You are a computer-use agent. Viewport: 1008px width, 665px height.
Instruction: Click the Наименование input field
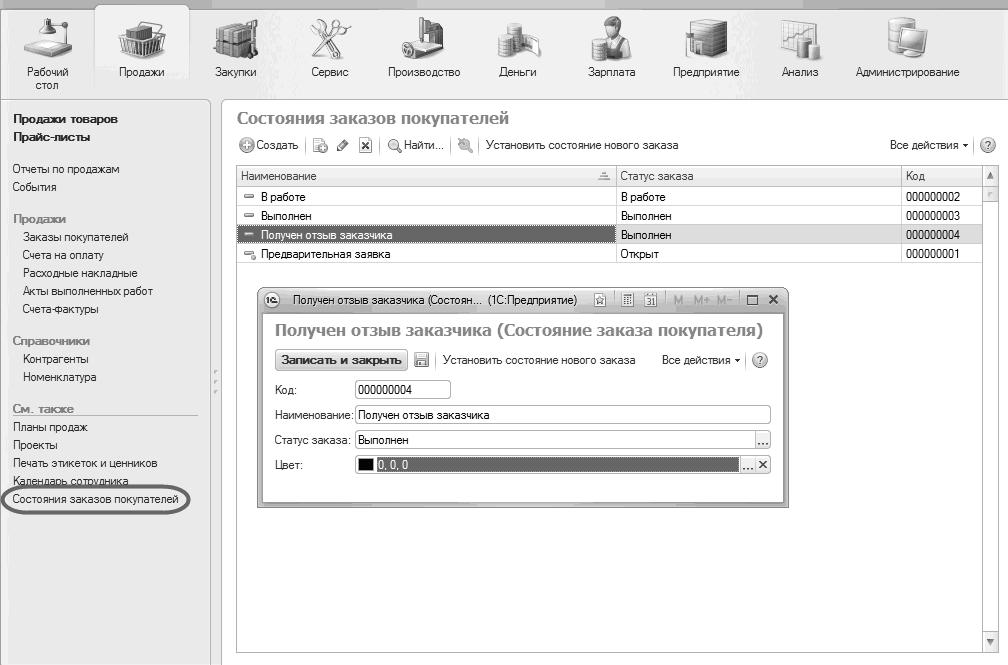pyautogui.click(x=562, y=415)
